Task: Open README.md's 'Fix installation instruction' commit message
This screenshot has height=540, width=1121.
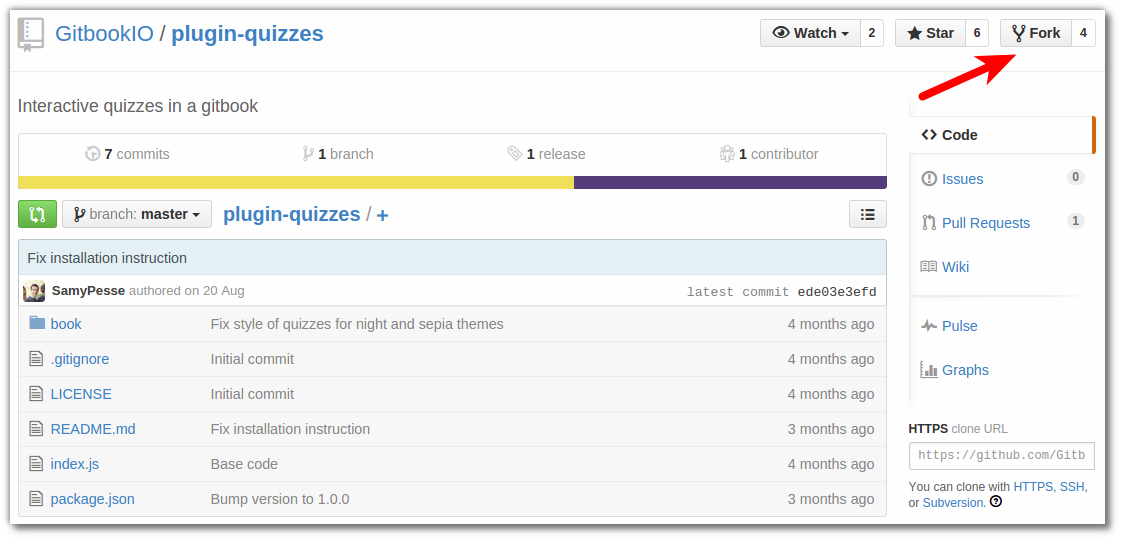Action: coord(290,429)
